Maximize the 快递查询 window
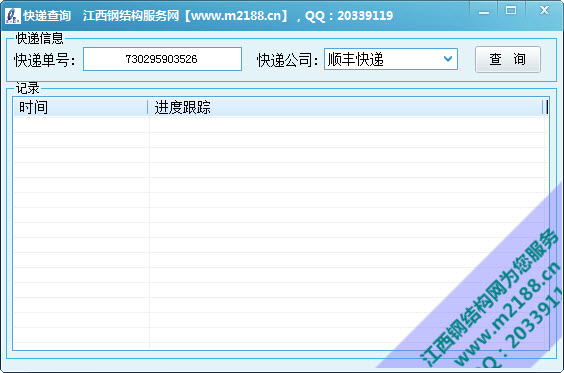This screenshot has width=564, height=373. pos(511,11)
